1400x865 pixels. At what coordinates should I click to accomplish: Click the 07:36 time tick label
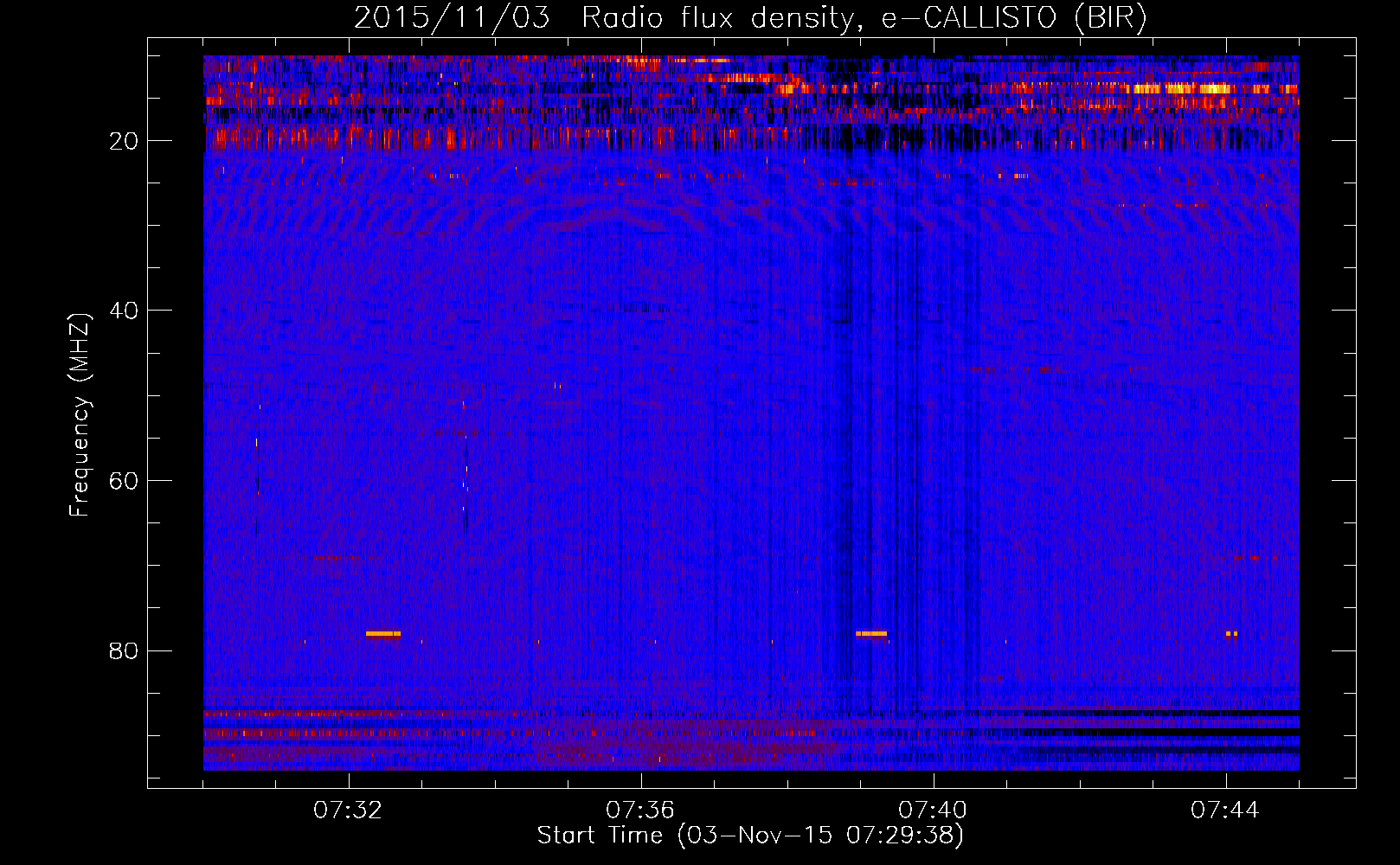pyautogui.click(x=640, y=811)
